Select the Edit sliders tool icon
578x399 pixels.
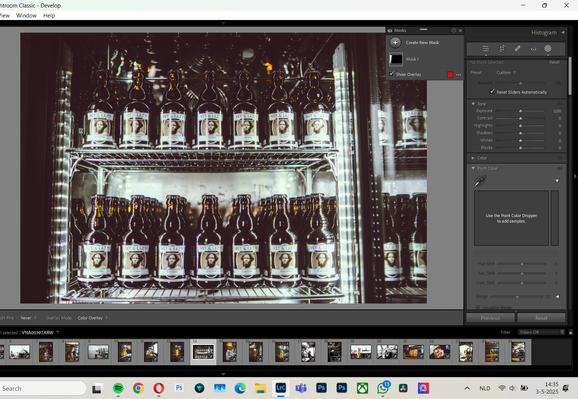tap(486, 49)
